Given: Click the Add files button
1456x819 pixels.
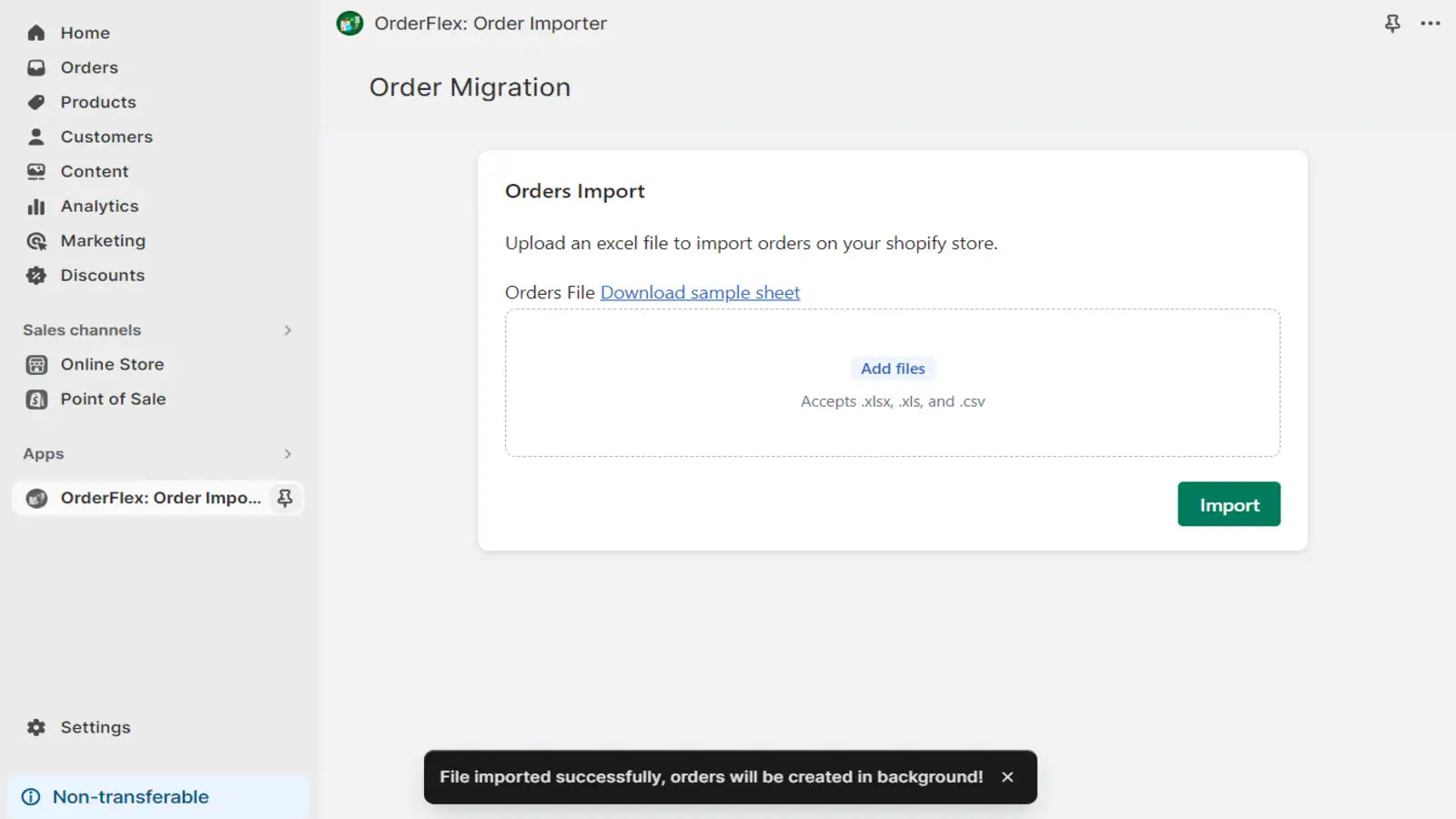Looking at the screenshot, I should tap(893, 369).
